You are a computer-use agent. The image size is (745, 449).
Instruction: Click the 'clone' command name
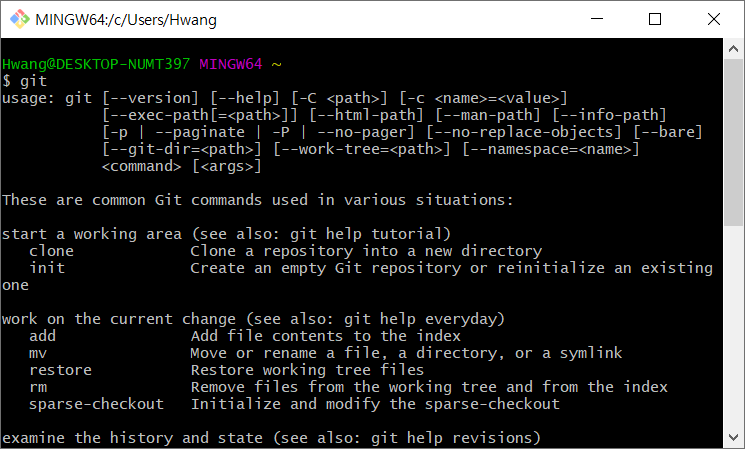point(51,251)
